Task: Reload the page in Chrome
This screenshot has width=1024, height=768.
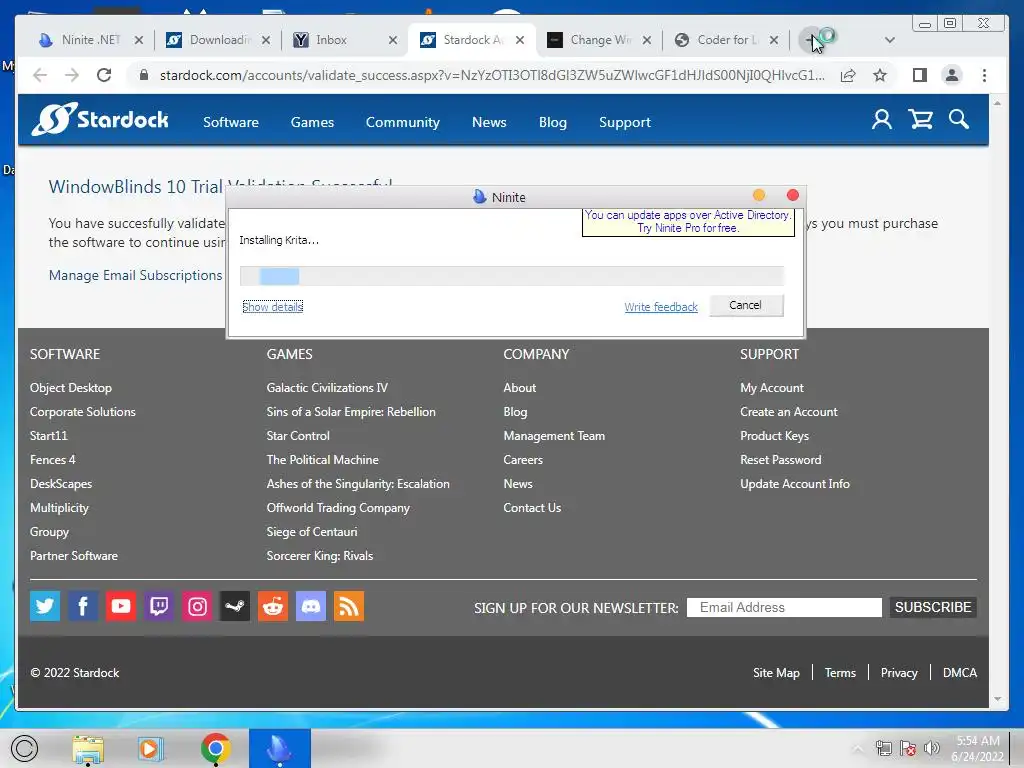Action: click(104, 75)
